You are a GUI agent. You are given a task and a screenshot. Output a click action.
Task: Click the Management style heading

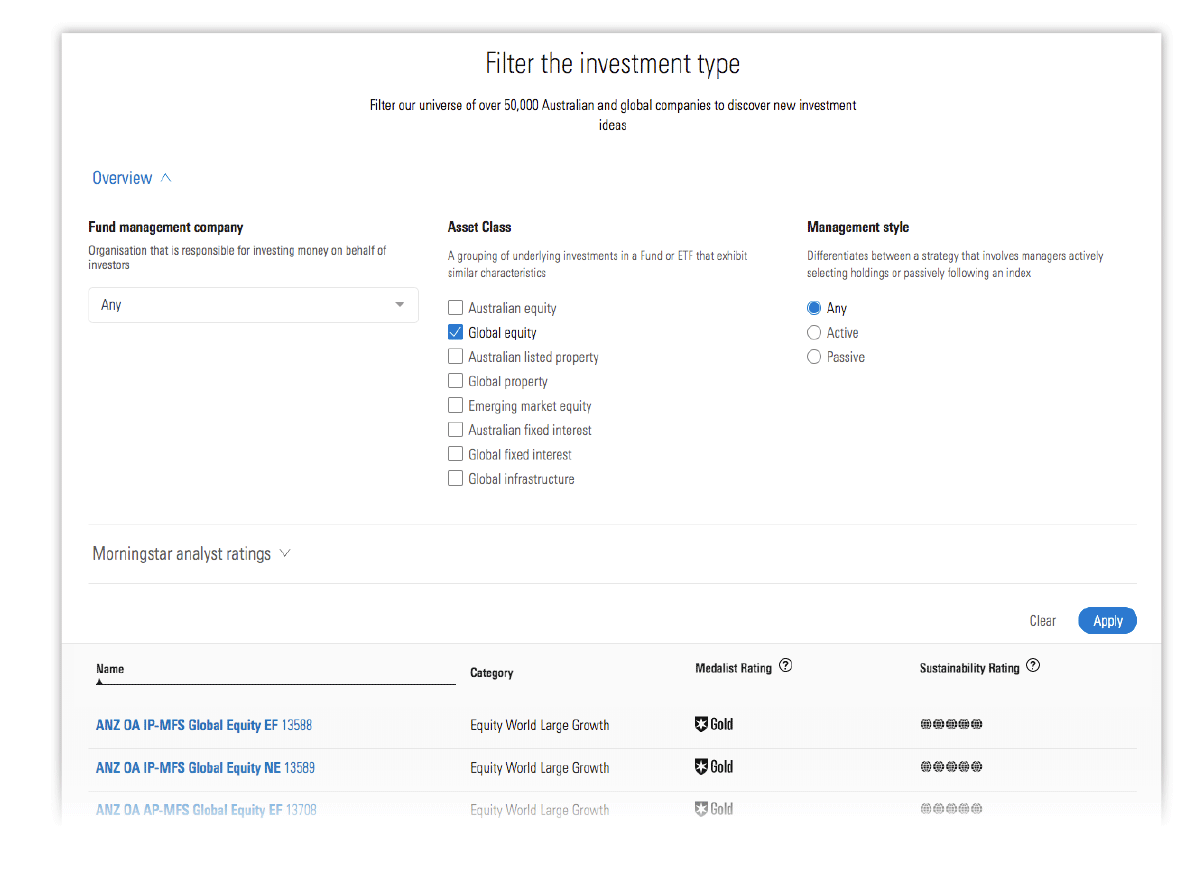tap(858, 227)
